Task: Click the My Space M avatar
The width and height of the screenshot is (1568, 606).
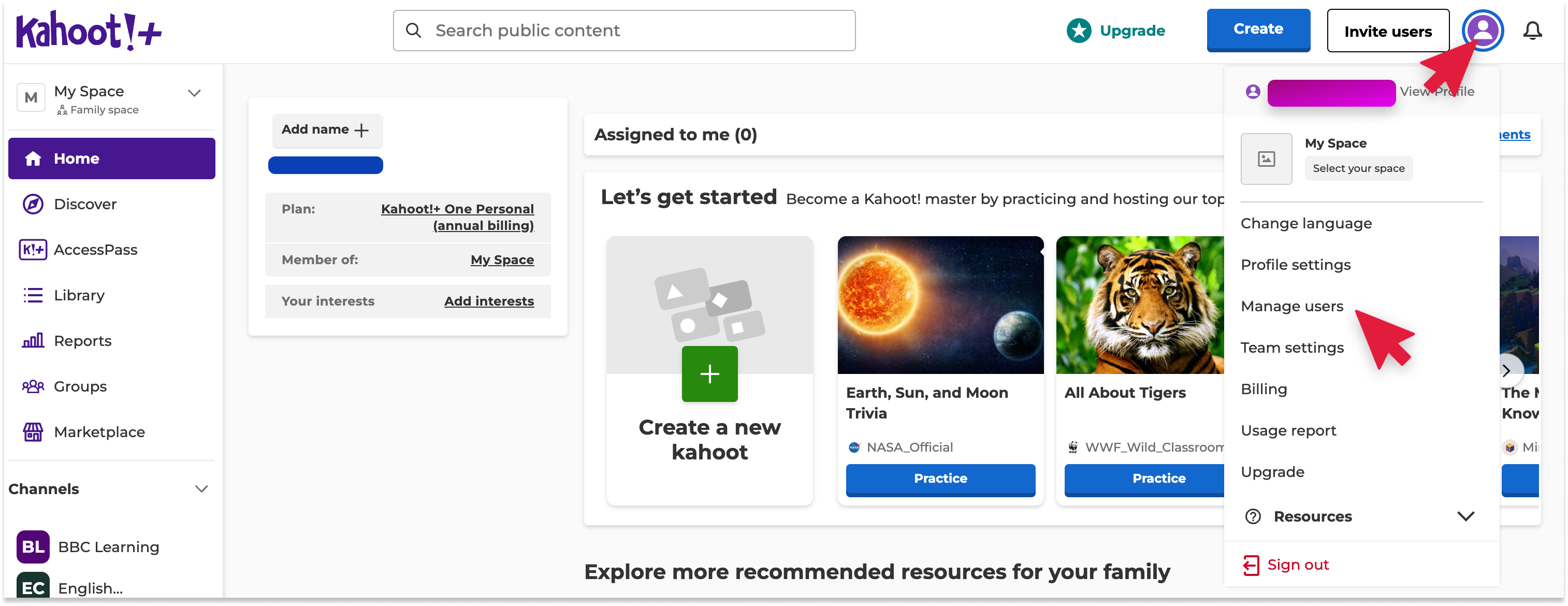Action: [31, 97]
